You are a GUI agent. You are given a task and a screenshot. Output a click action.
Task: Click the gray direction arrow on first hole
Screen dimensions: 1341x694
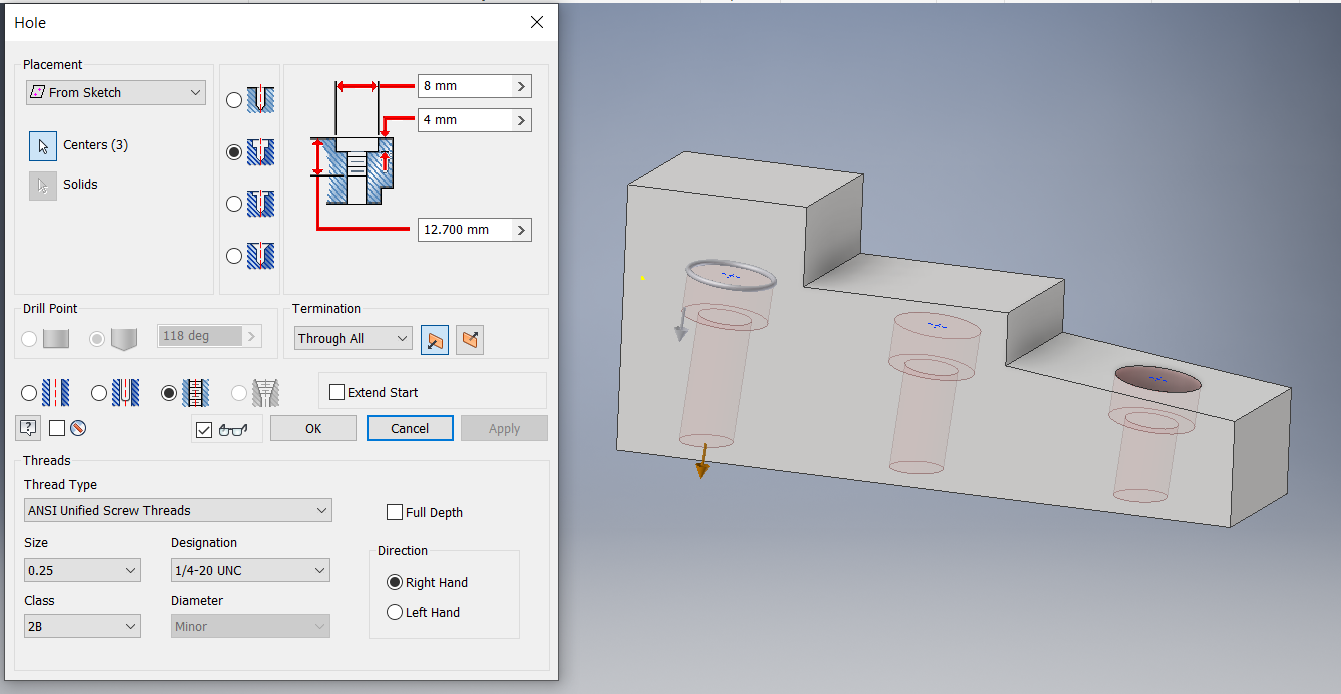680,326
